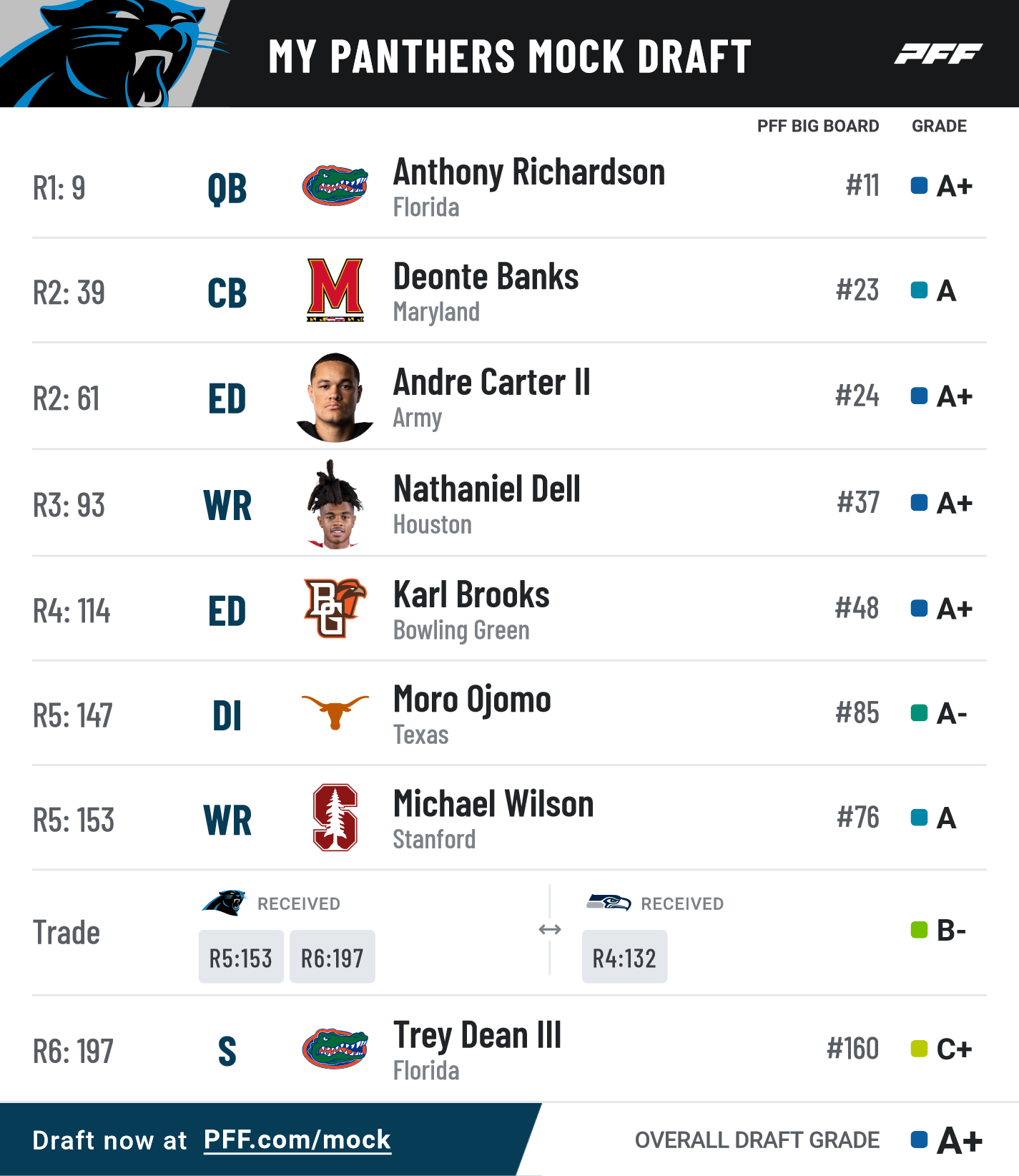Select the R6:197 trade pick chip
The image size is (1019, 1176).
(333, 957)
